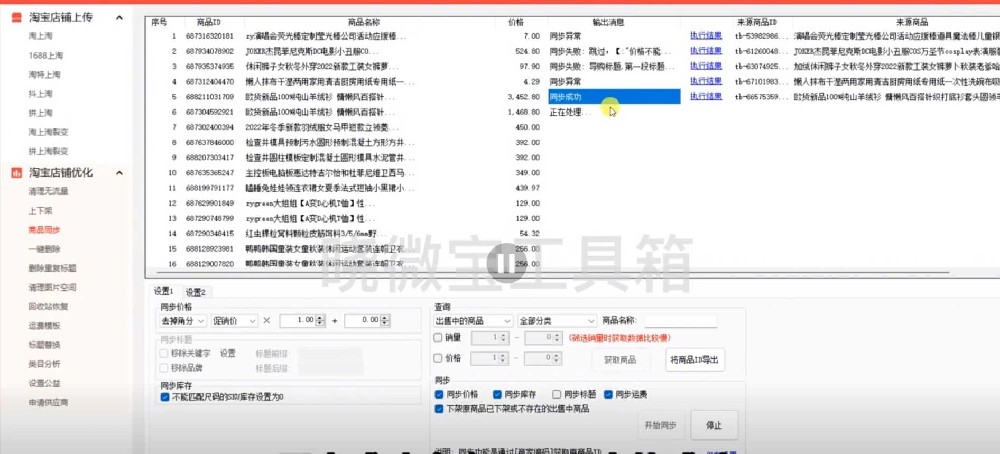This screenshot has width=1000, height=454.
Task: Select the highlighted 商品同步 sidebar item
Action: (44, 230)
